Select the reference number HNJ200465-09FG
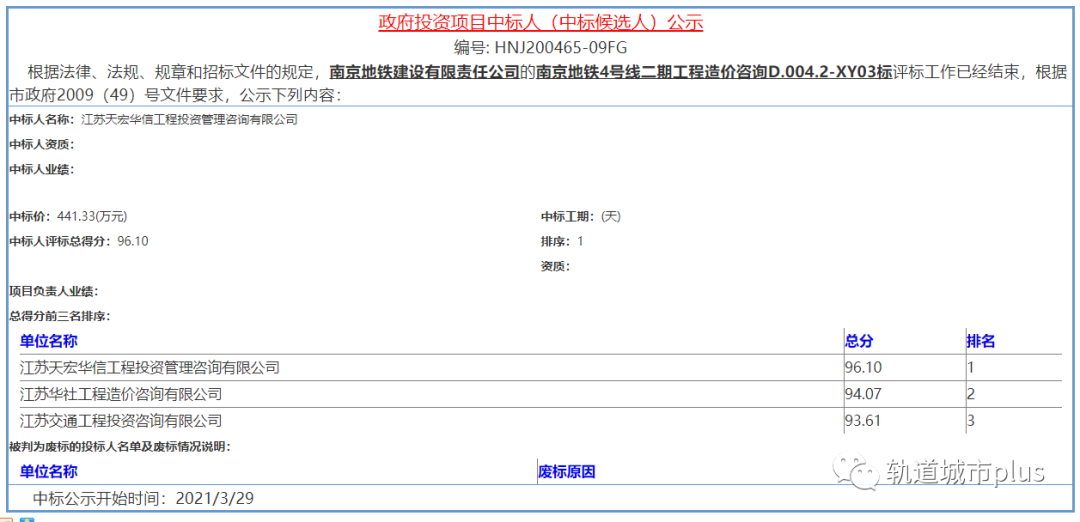 [561, 48]
